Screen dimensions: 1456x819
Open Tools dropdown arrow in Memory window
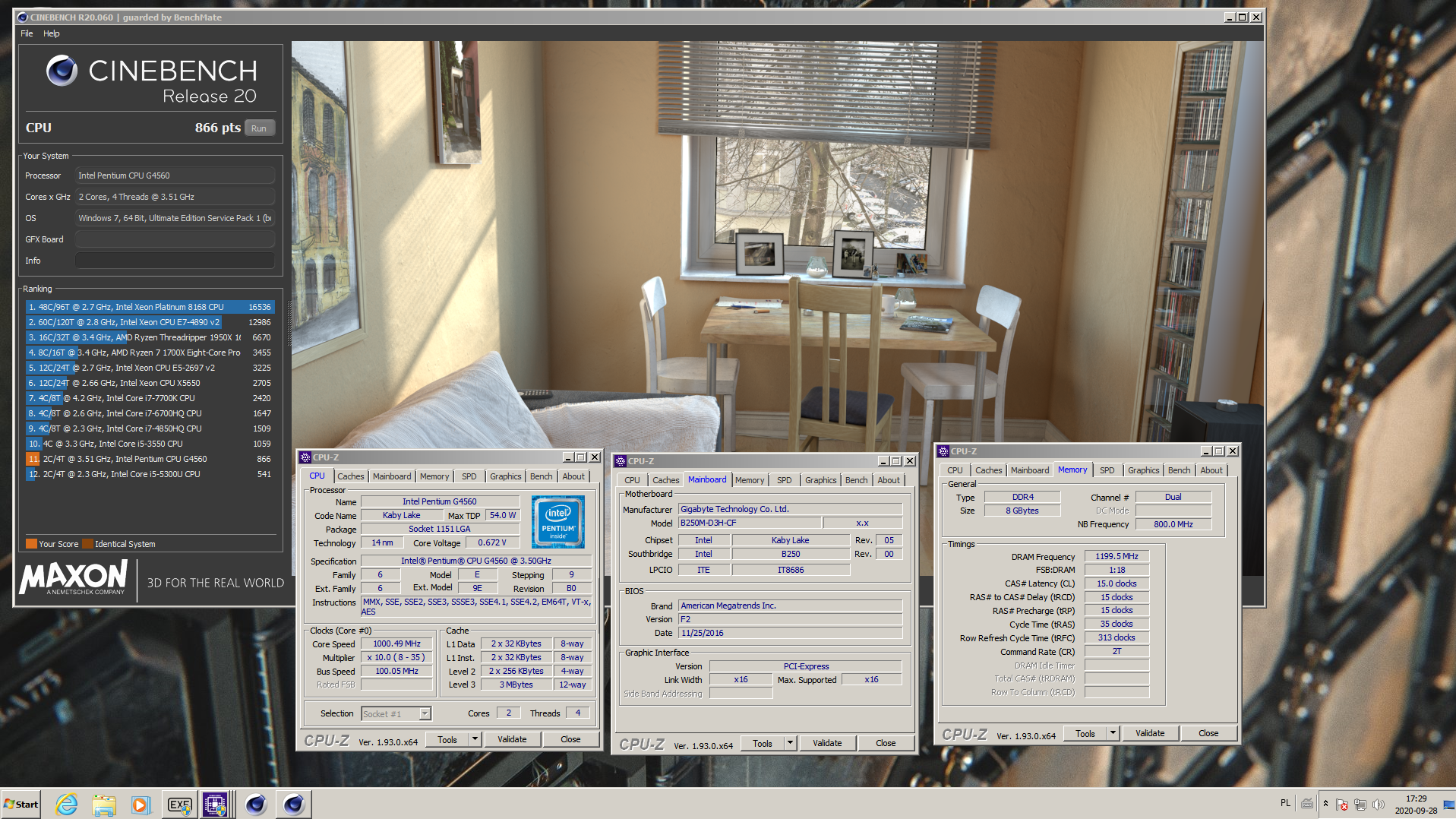[x=1113, y=733]
